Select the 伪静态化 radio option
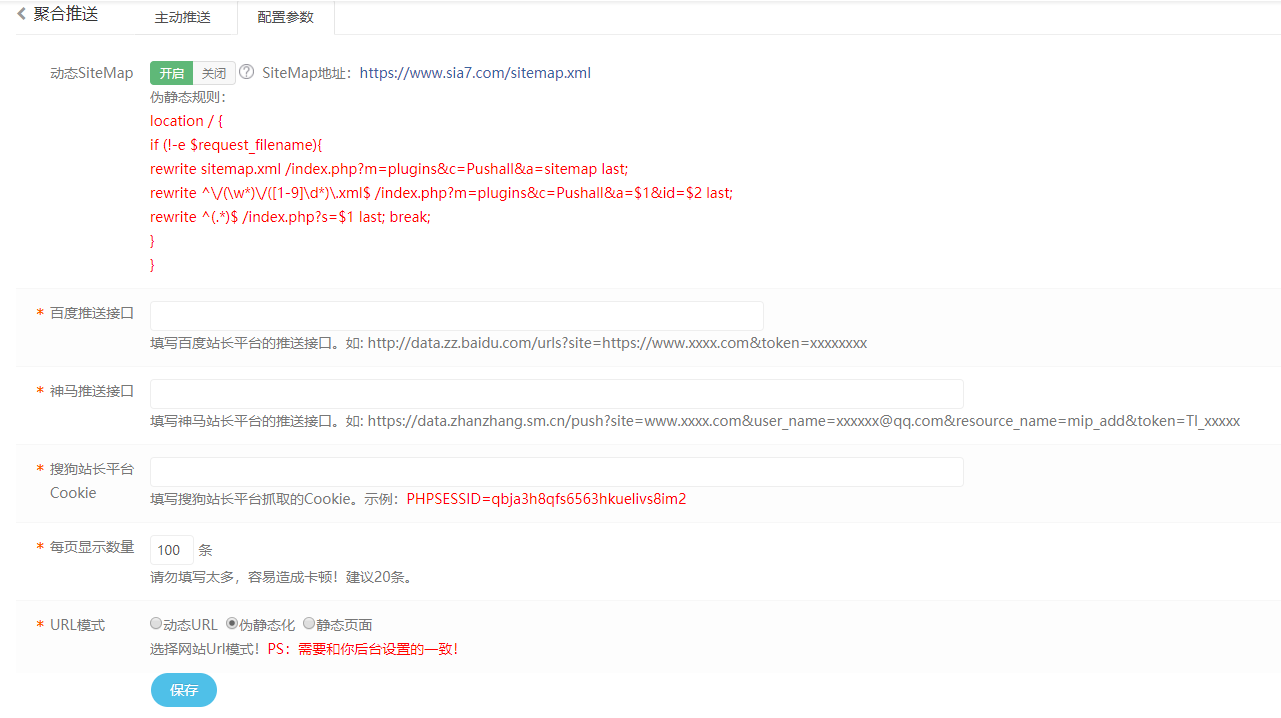Image resolution: width=1281 pixels, height=718 pixels. tap(232, 624)
